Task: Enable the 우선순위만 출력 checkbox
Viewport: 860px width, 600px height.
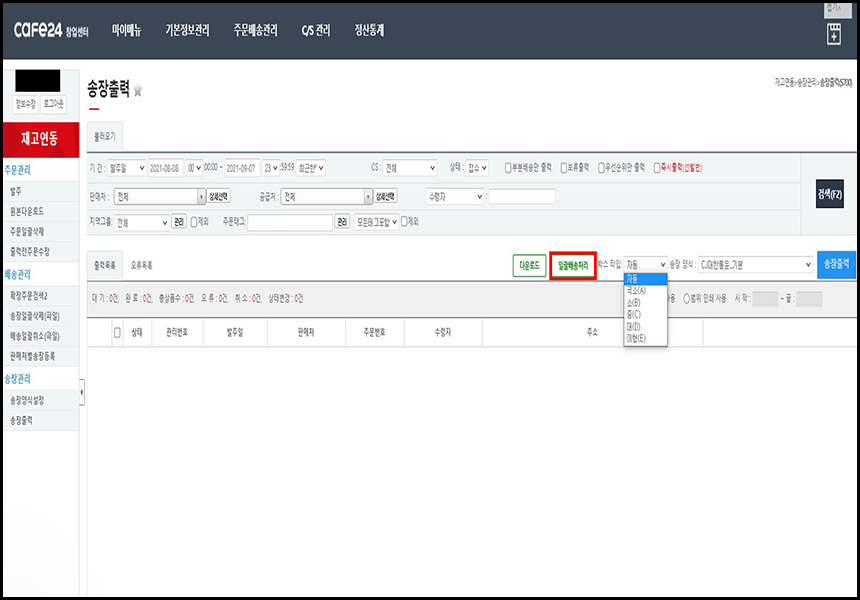Action: click(x=601, y=168)
